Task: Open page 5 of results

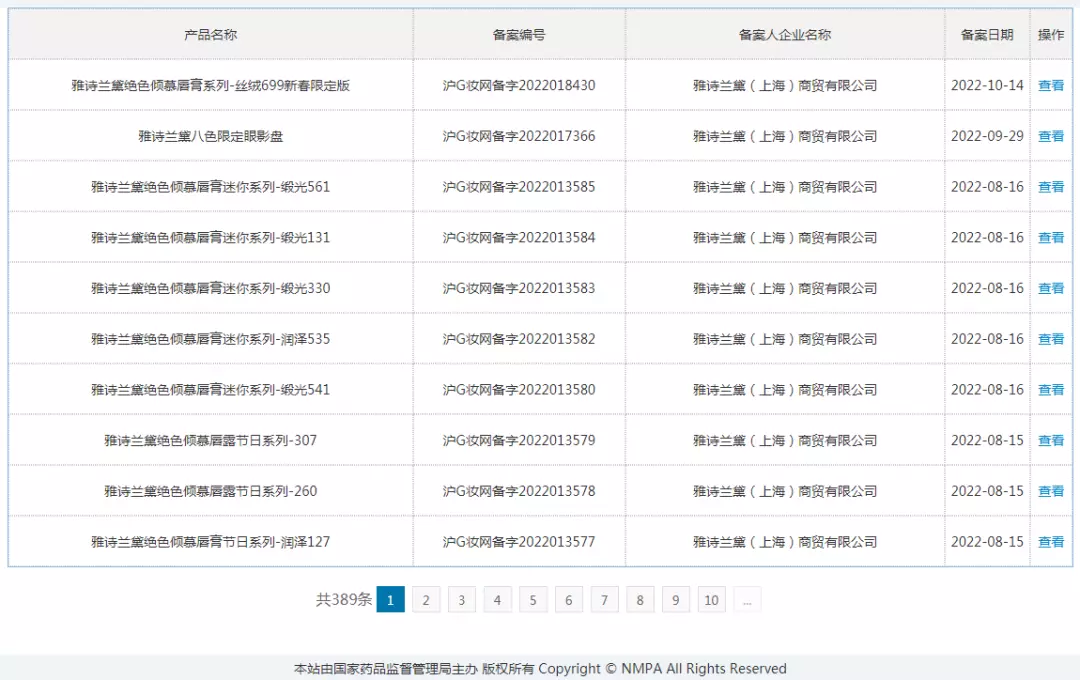Action: point(533,599)
